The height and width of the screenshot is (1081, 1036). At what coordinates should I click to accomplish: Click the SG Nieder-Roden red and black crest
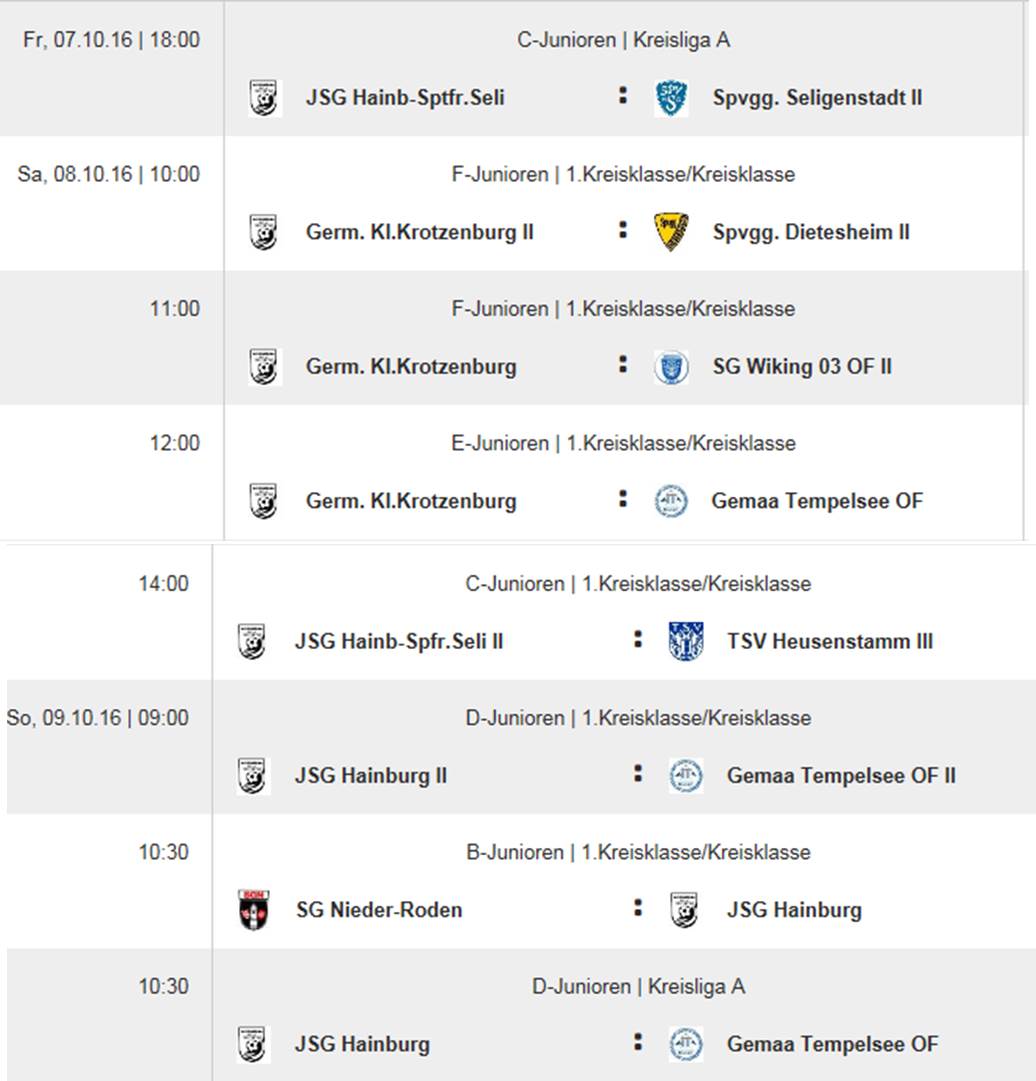coord(254,910)
